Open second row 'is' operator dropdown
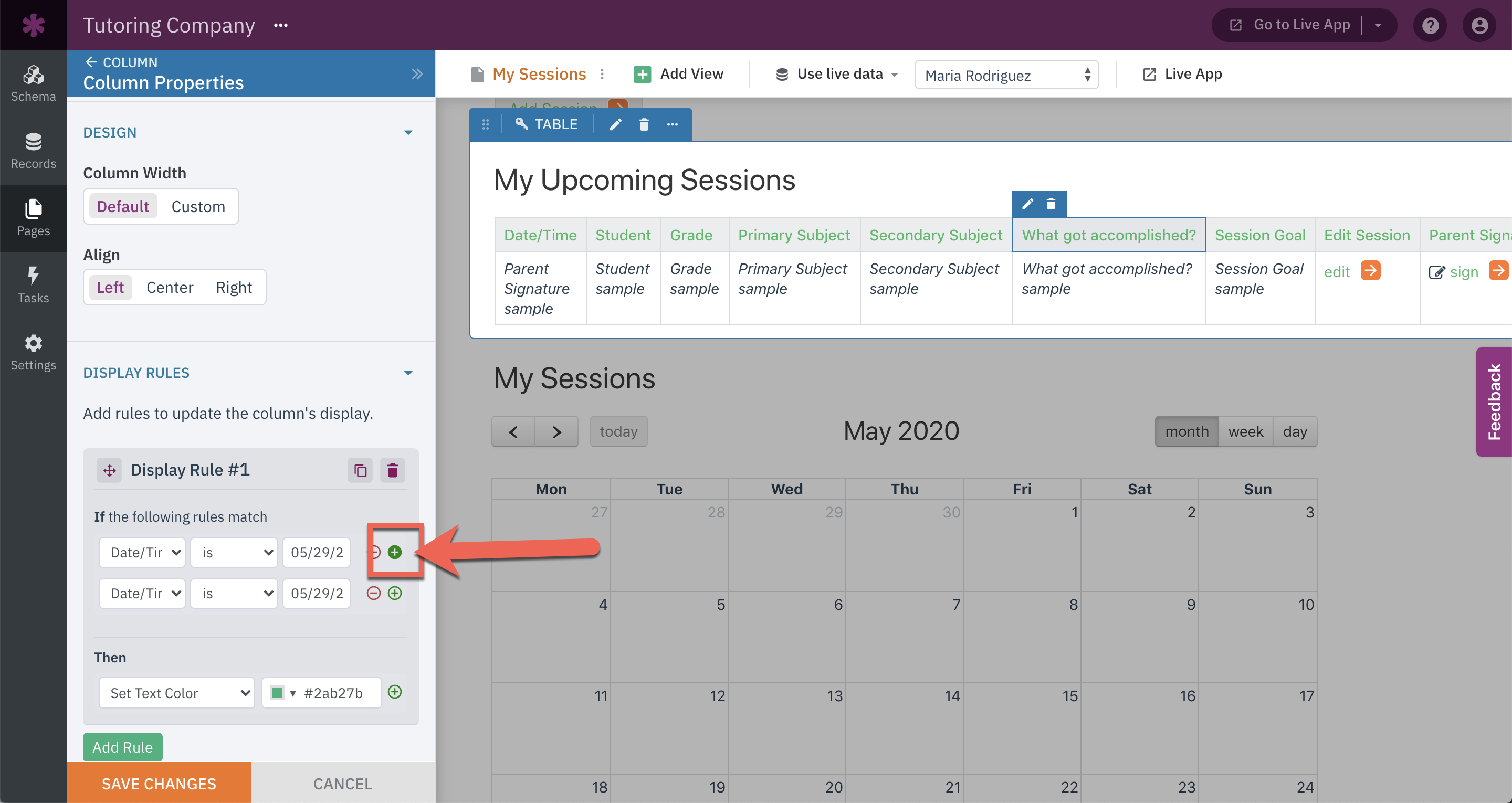 (x=234, y=594)
